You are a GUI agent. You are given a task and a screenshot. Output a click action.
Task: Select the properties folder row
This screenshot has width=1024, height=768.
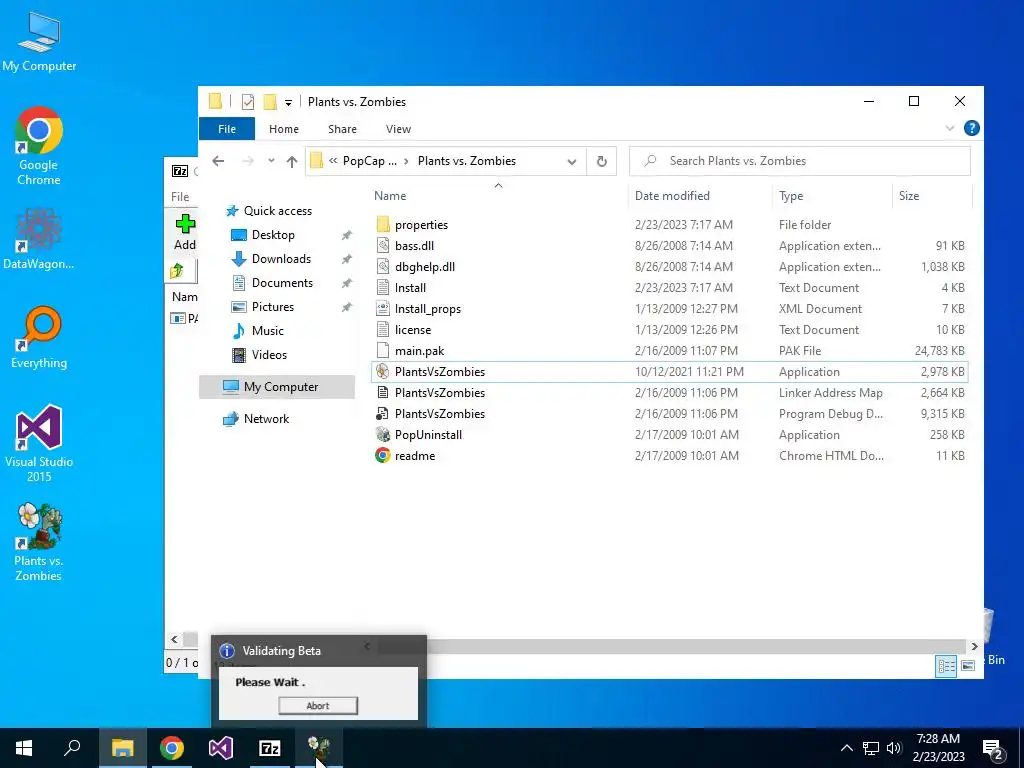click(x=669, y=225)
